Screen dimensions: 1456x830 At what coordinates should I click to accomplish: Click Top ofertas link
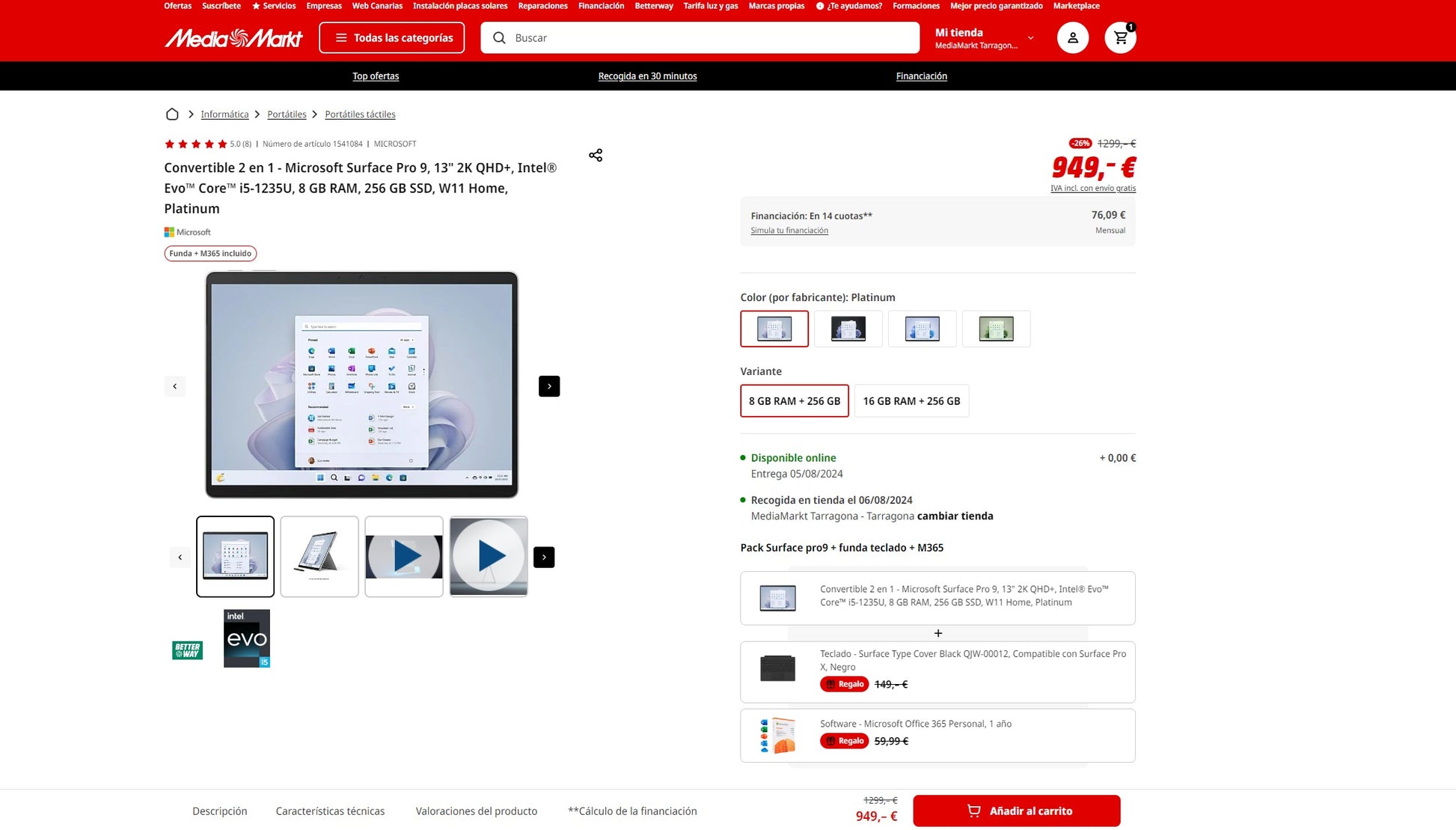click(376, 76)
